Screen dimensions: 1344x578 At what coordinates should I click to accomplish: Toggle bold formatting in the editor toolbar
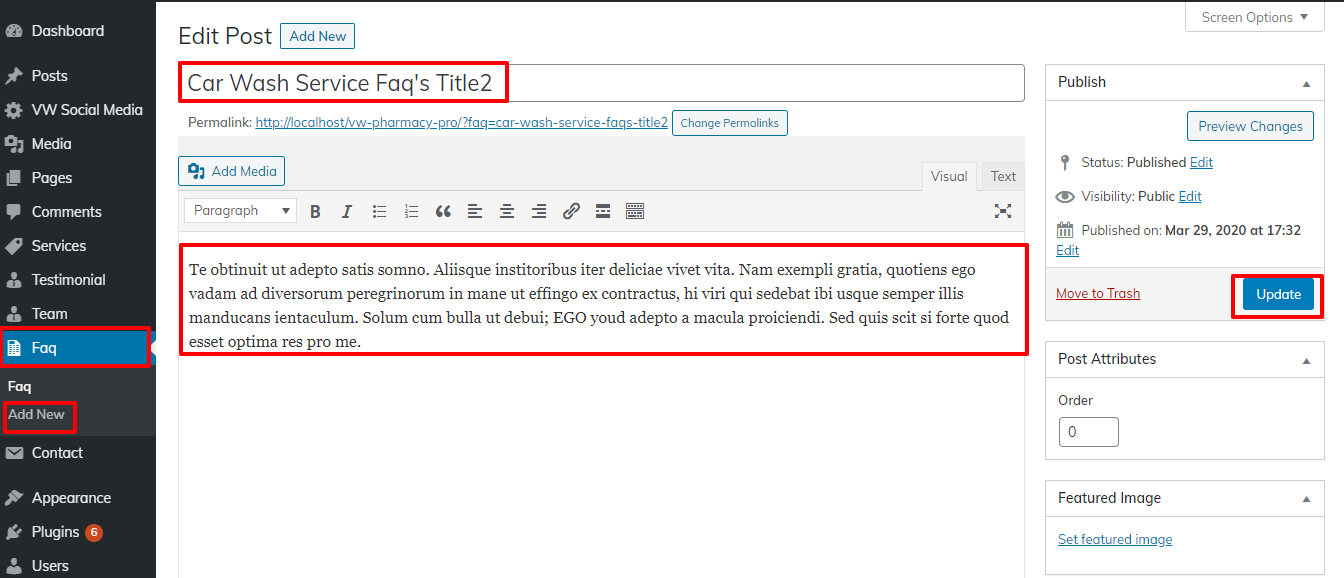pos(315,211)
